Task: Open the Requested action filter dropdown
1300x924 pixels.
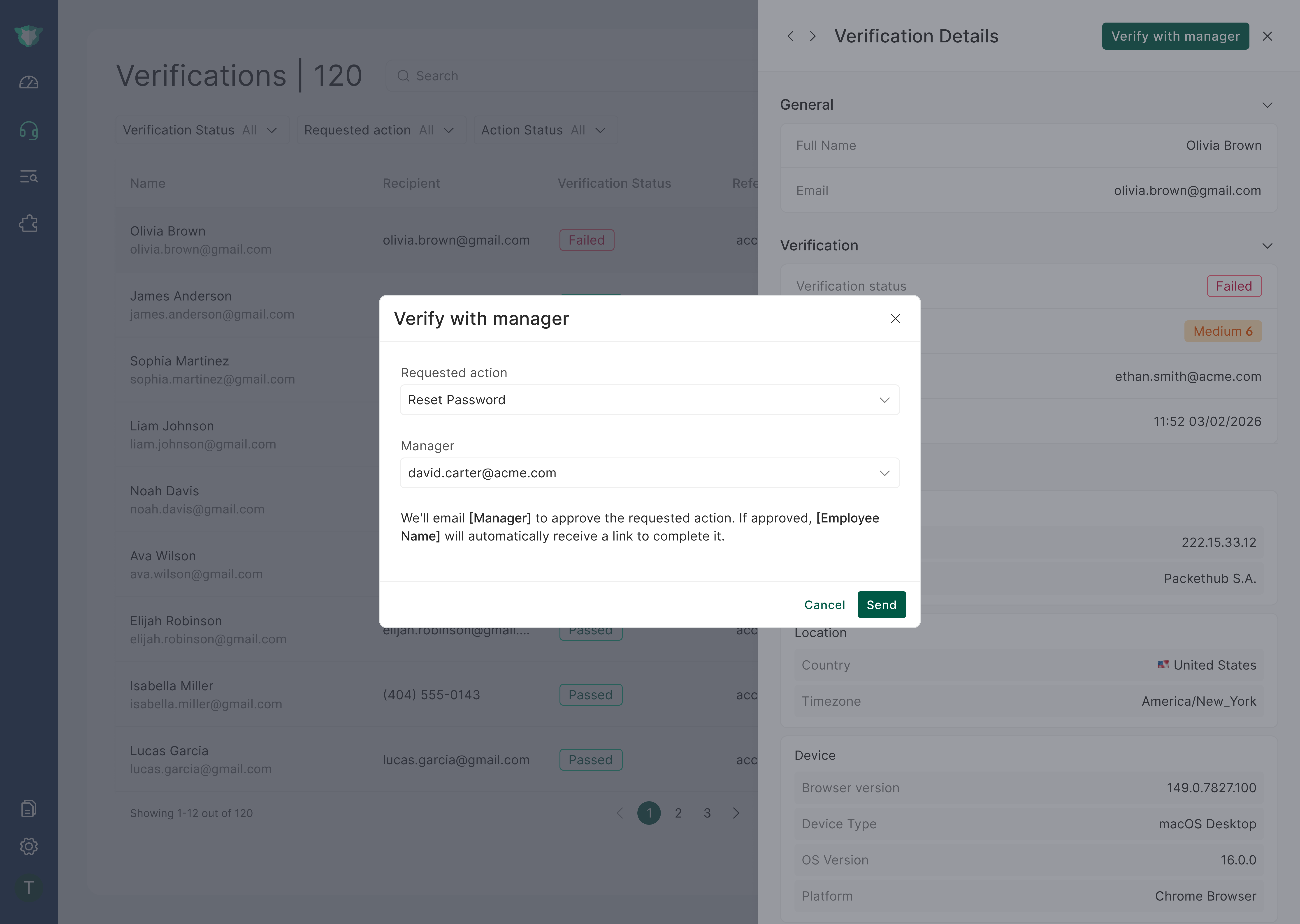Action: pos(381,130)
